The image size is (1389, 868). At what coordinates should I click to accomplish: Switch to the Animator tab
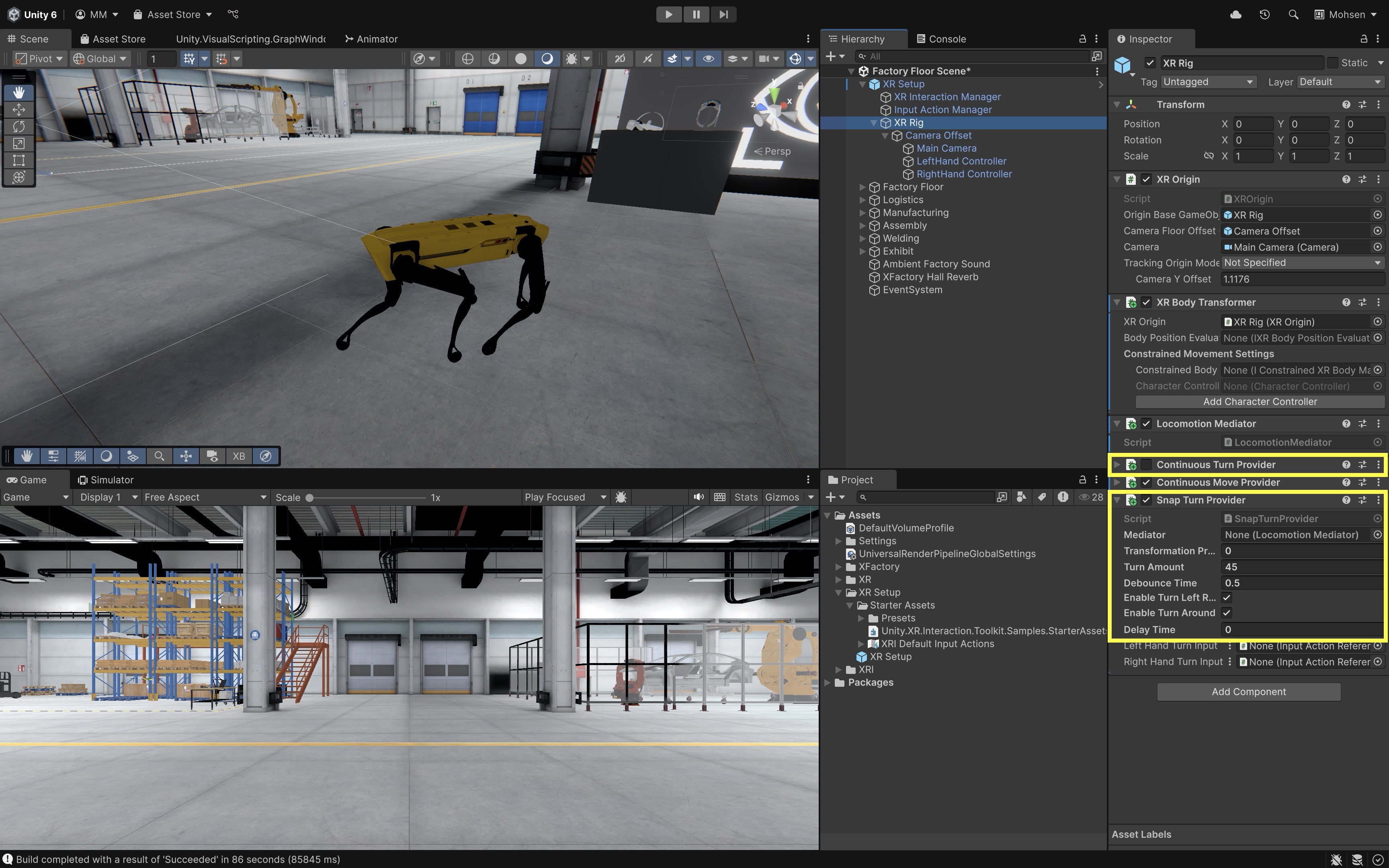[371, 39]
